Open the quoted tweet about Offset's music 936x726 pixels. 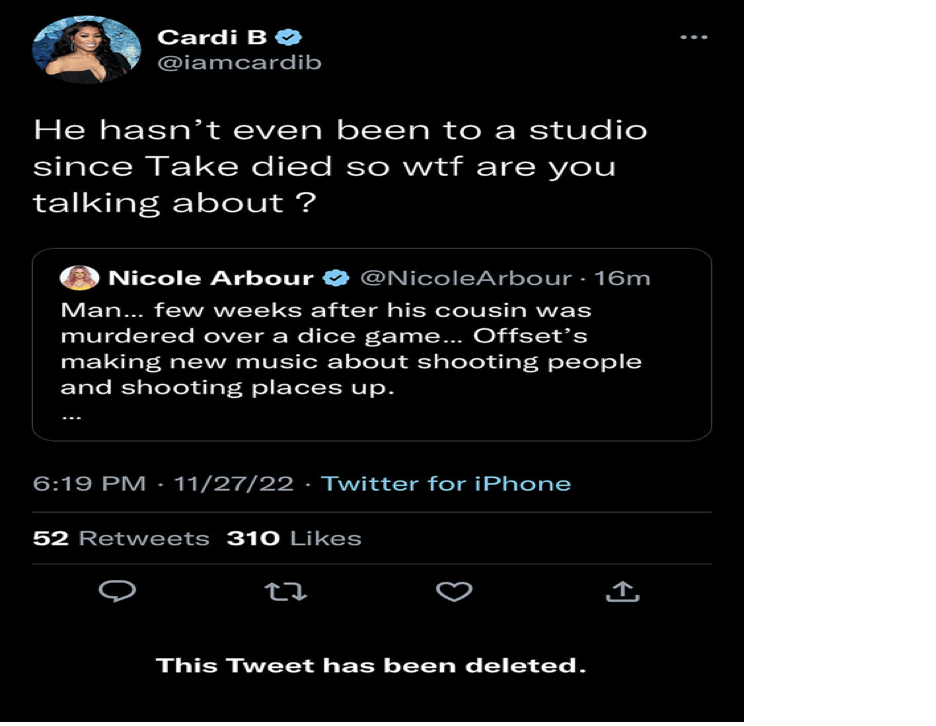click(x=371, y=360)
